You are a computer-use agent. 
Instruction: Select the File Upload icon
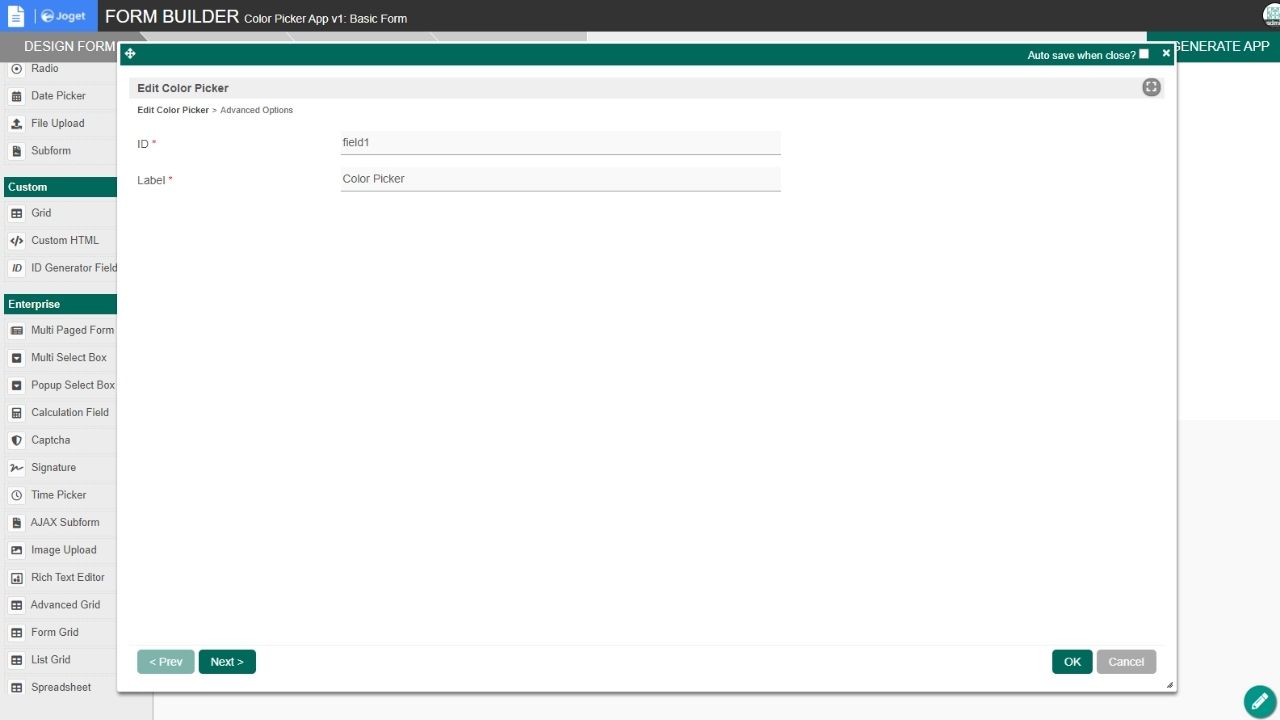pos(16,124)
